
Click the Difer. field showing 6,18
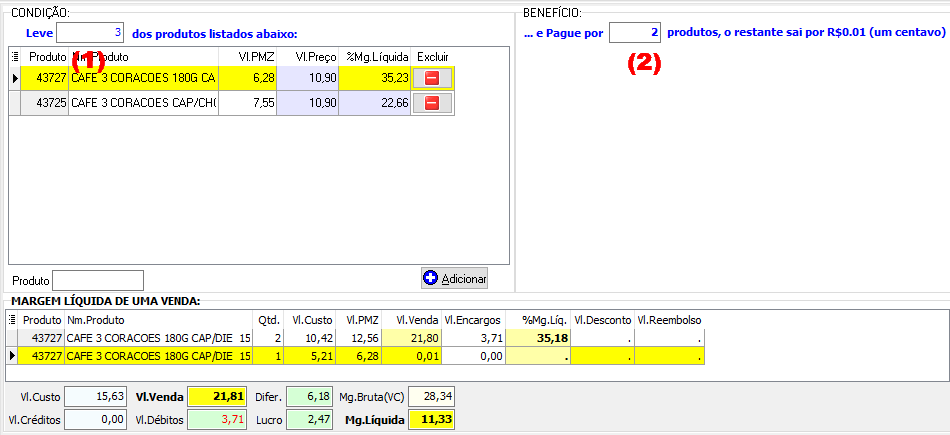click(308, 397)
